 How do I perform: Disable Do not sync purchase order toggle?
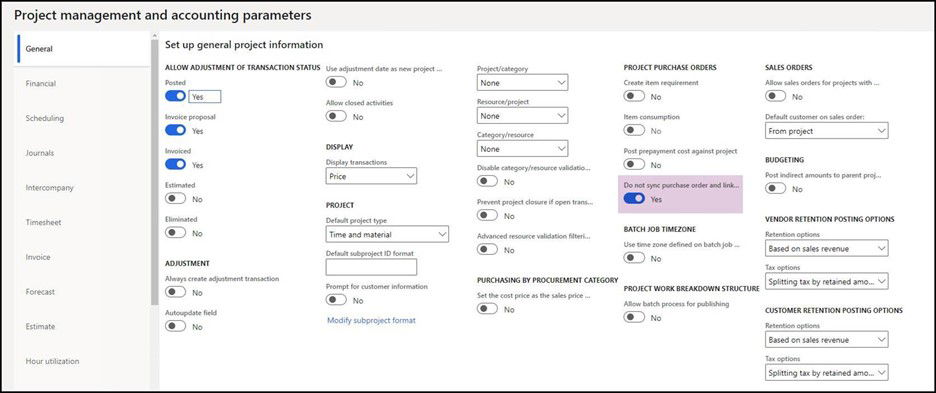tap(634, 199)
